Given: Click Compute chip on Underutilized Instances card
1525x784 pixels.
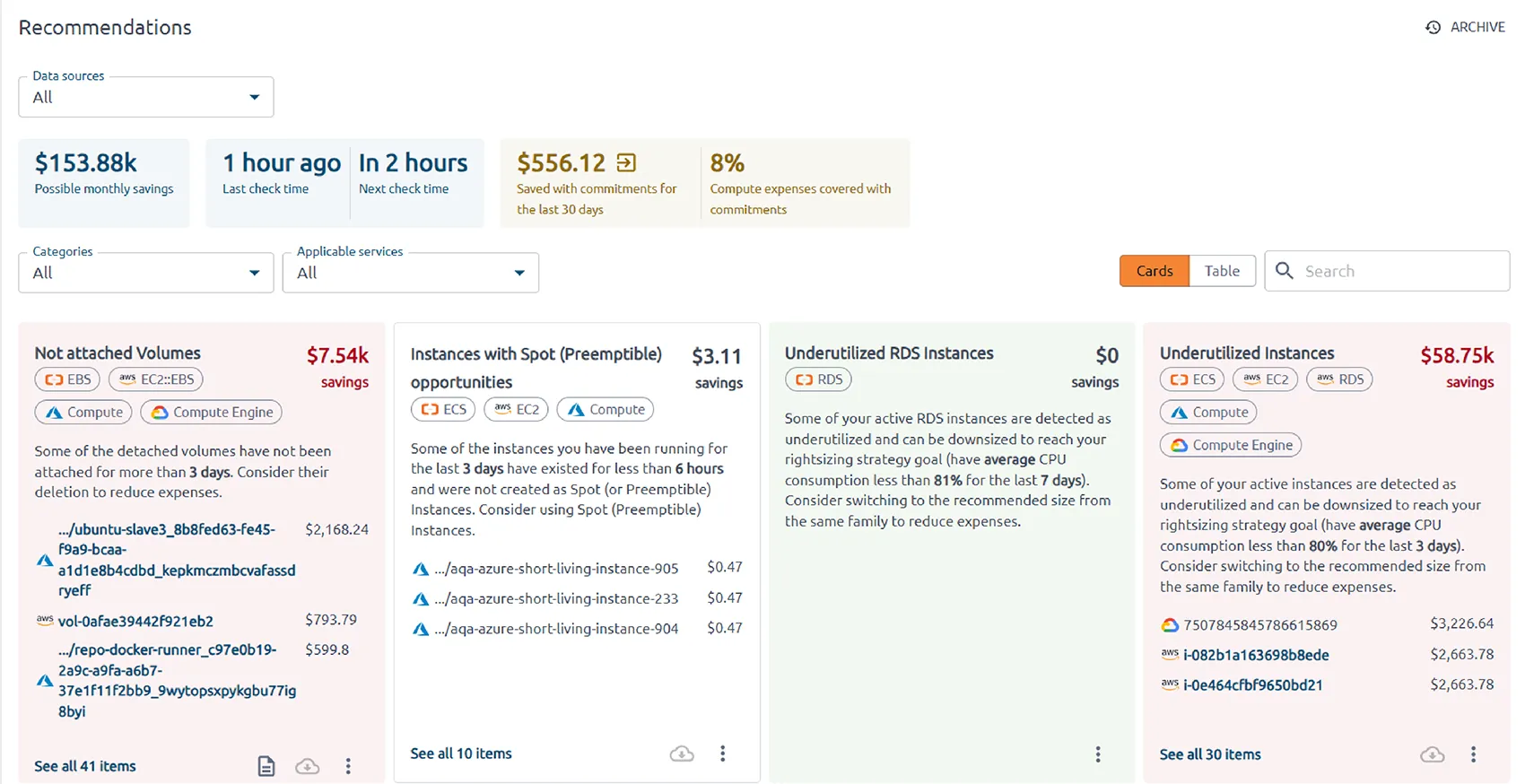Looking at the screenshot, I should [x=1208, y=413].
